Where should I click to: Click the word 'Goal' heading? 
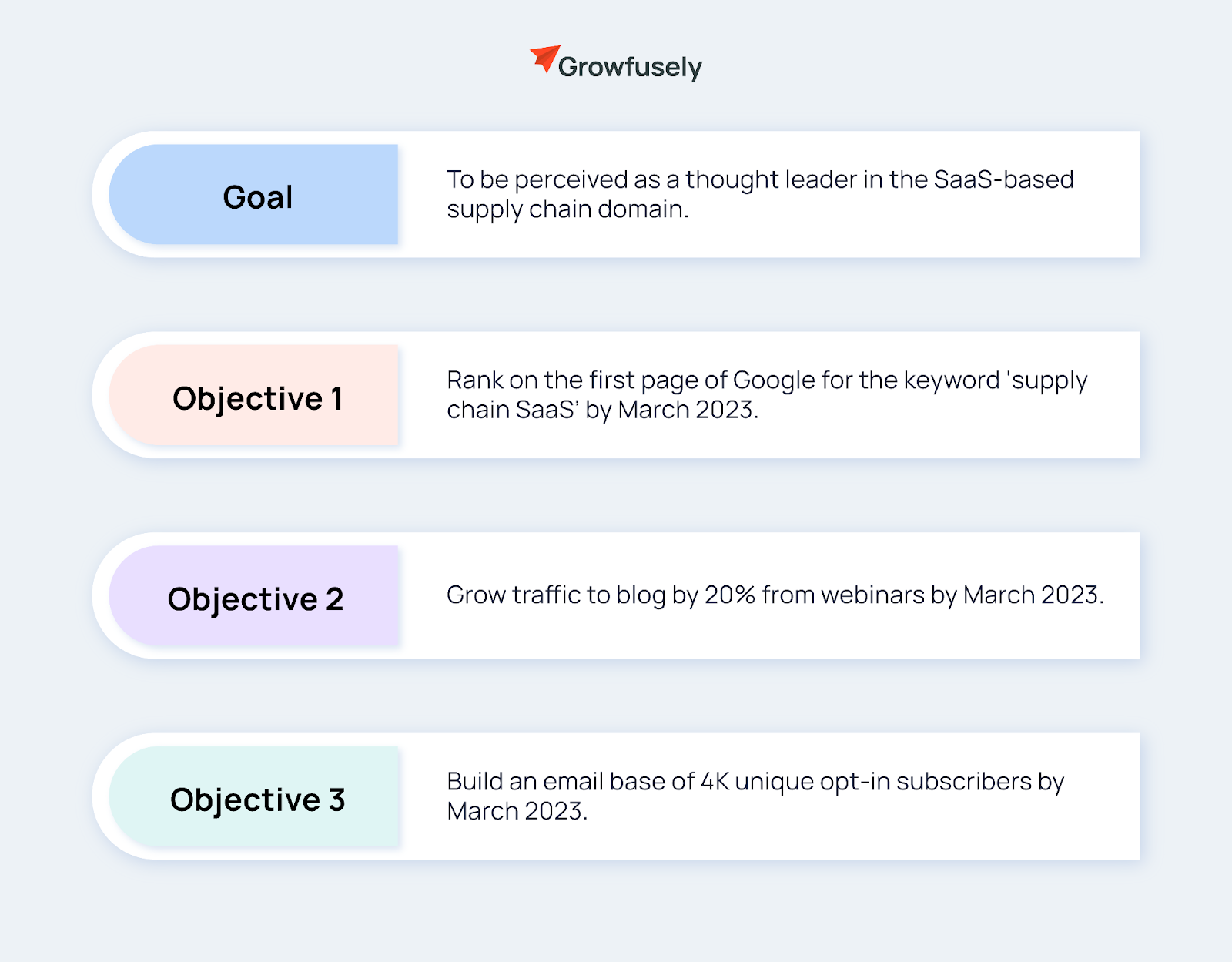pyautogui.click(x=258, y=197)
